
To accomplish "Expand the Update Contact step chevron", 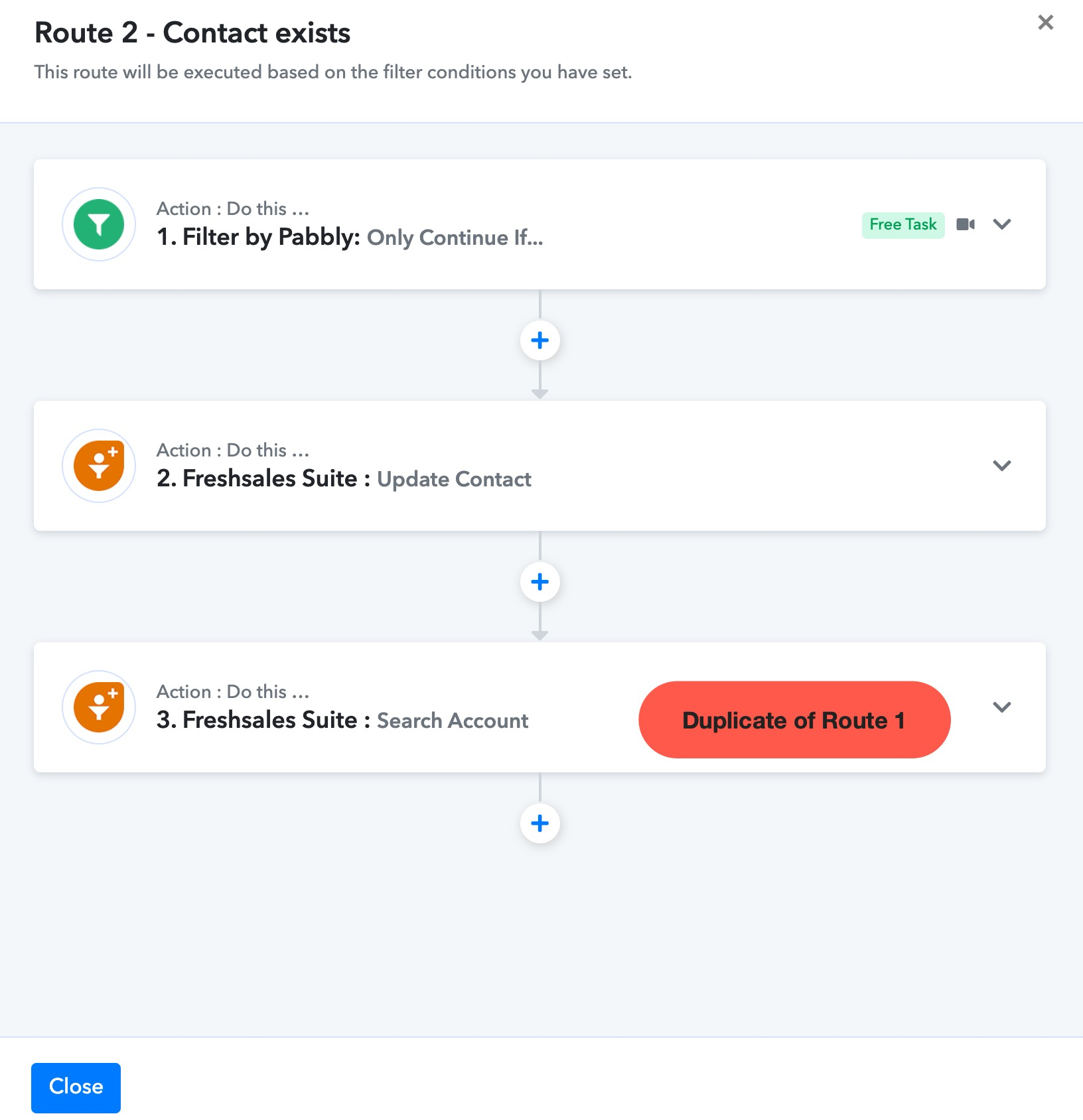I will tap(1002, 466).
